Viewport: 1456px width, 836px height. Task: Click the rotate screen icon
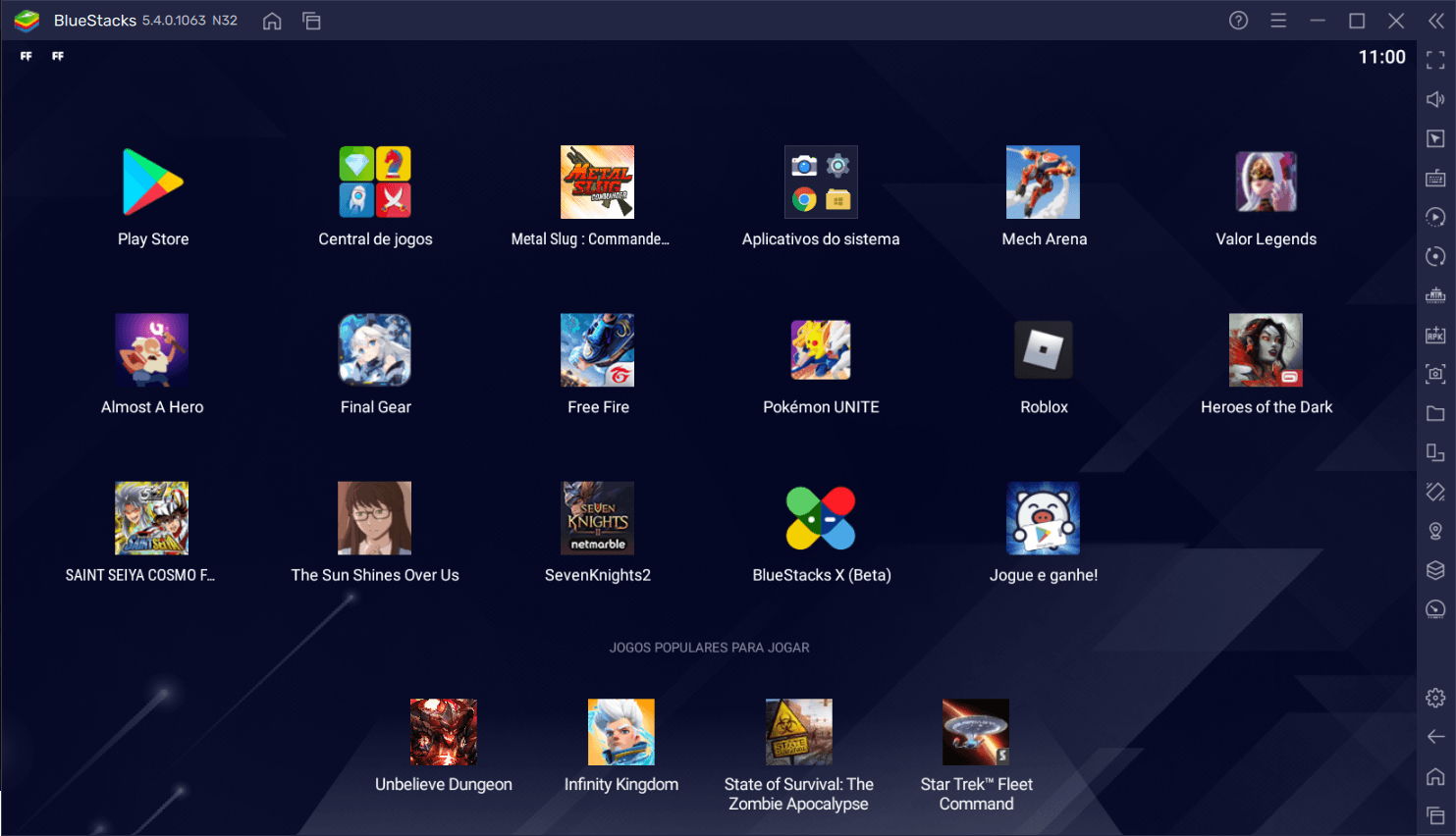tap(1435, 452)
